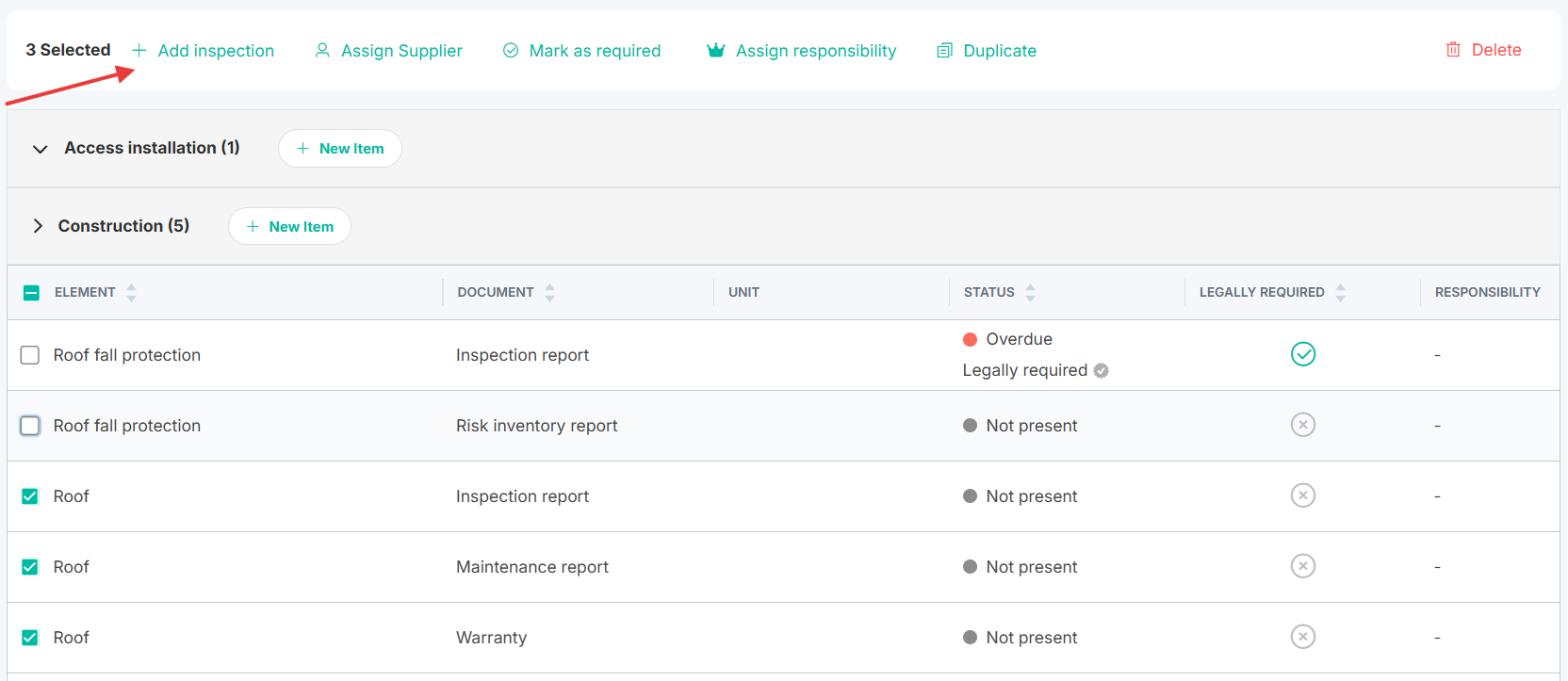Sort by Status column arrows

pos(1030,292)
